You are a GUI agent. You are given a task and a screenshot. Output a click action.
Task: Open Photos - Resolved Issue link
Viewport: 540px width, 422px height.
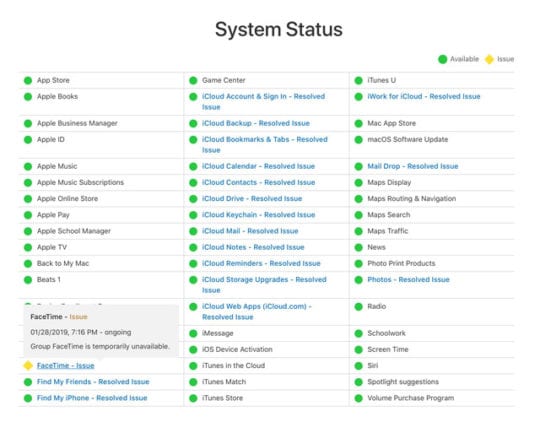408,280
